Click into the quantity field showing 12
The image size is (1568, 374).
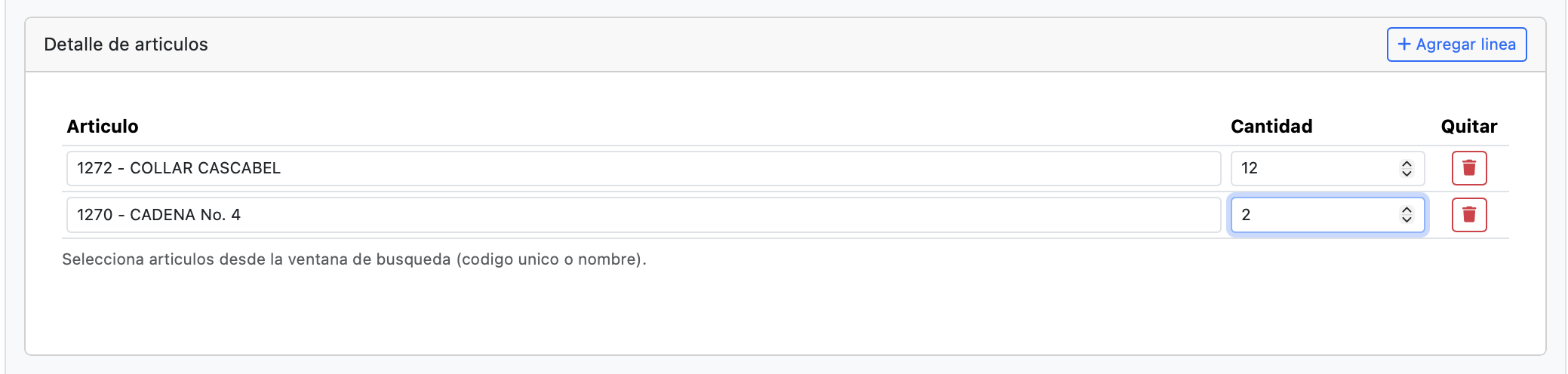1313,168
